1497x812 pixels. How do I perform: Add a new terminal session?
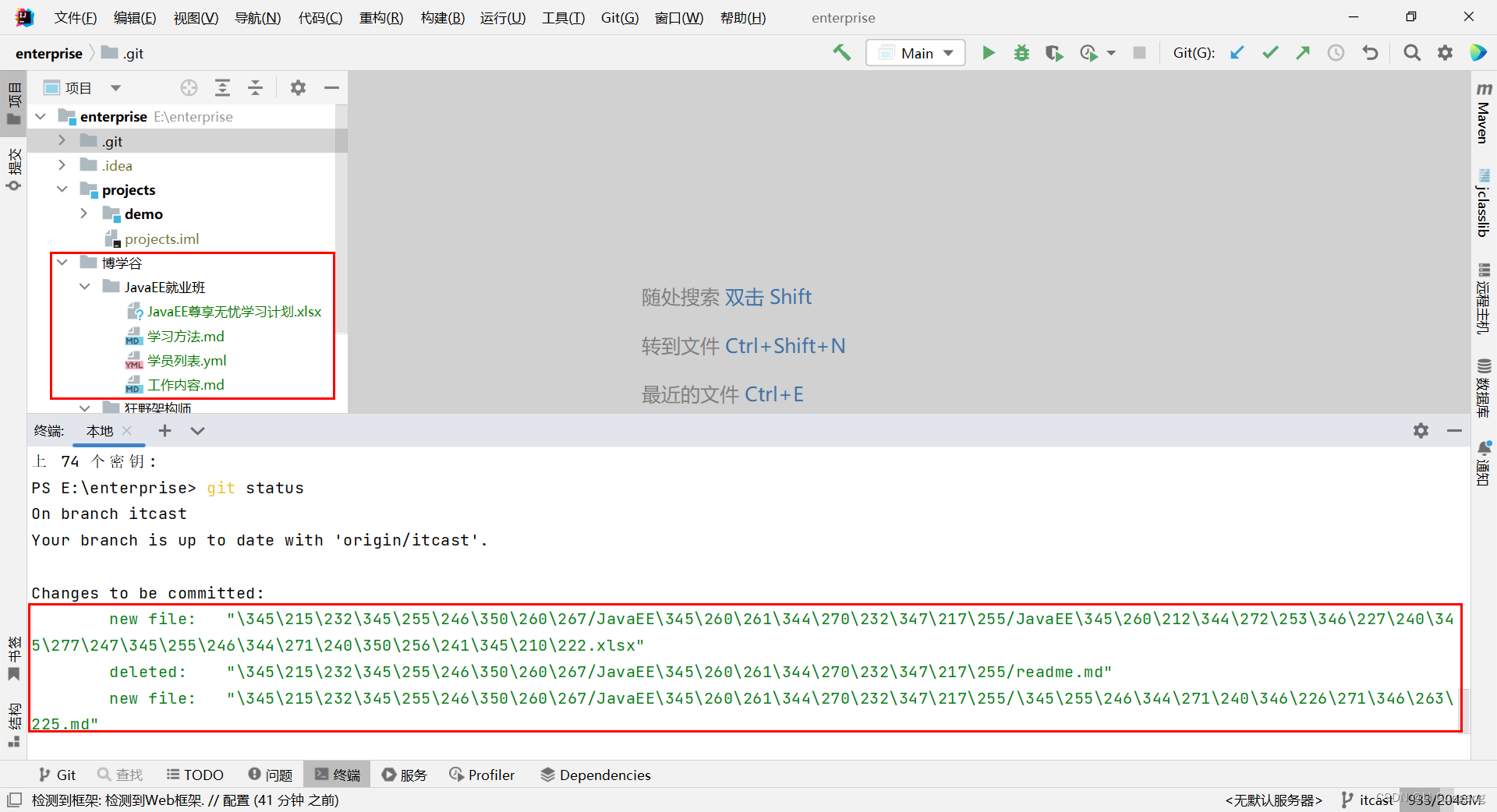[165, 430]
